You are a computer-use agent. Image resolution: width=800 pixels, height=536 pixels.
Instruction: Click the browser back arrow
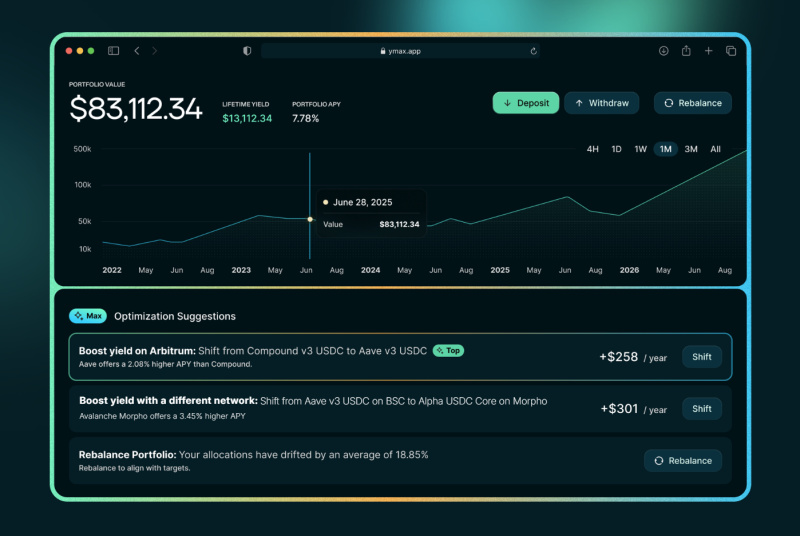(x=137, y=51)
